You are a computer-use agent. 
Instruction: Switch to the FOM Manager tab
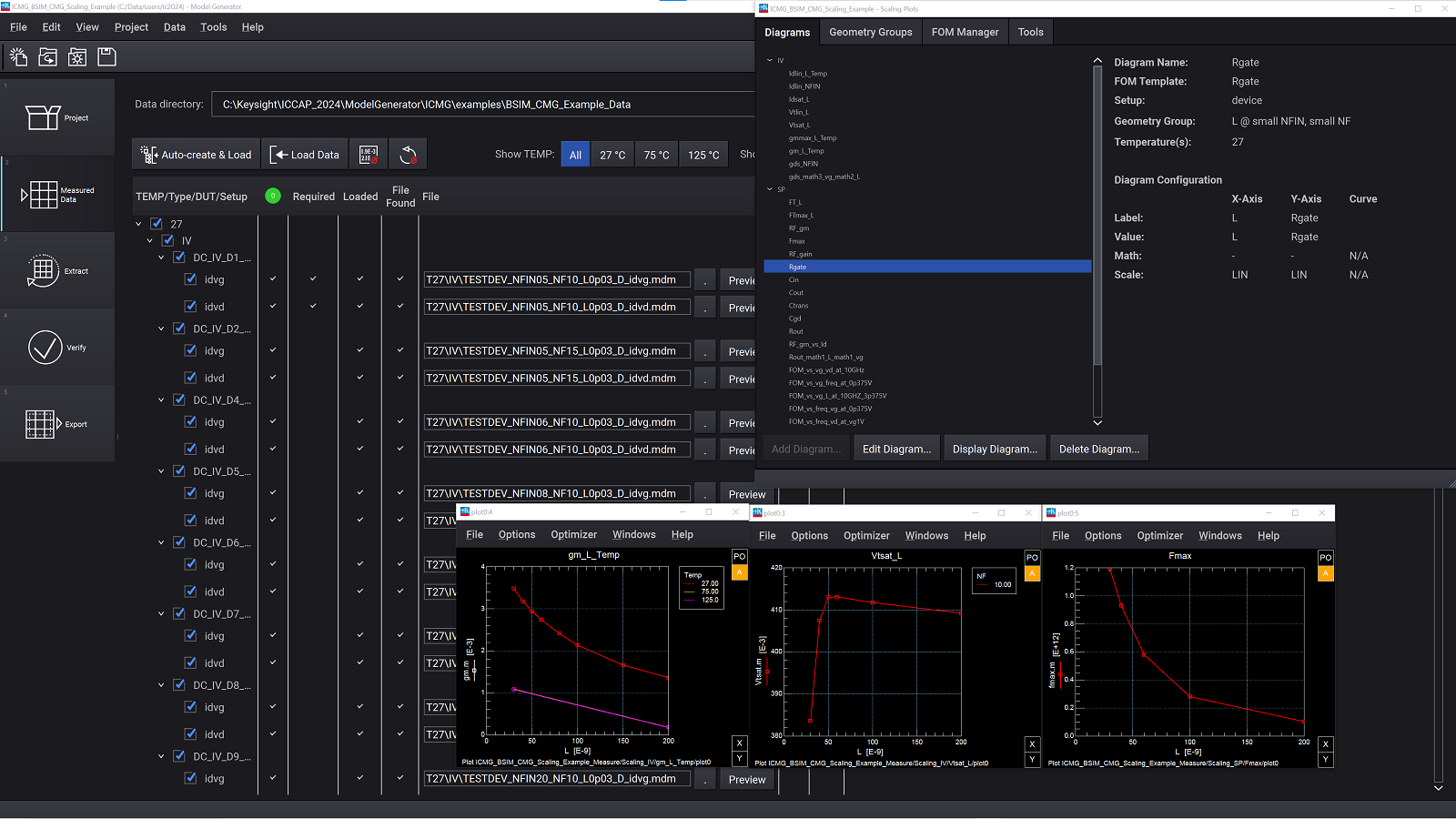click(965, 31)
